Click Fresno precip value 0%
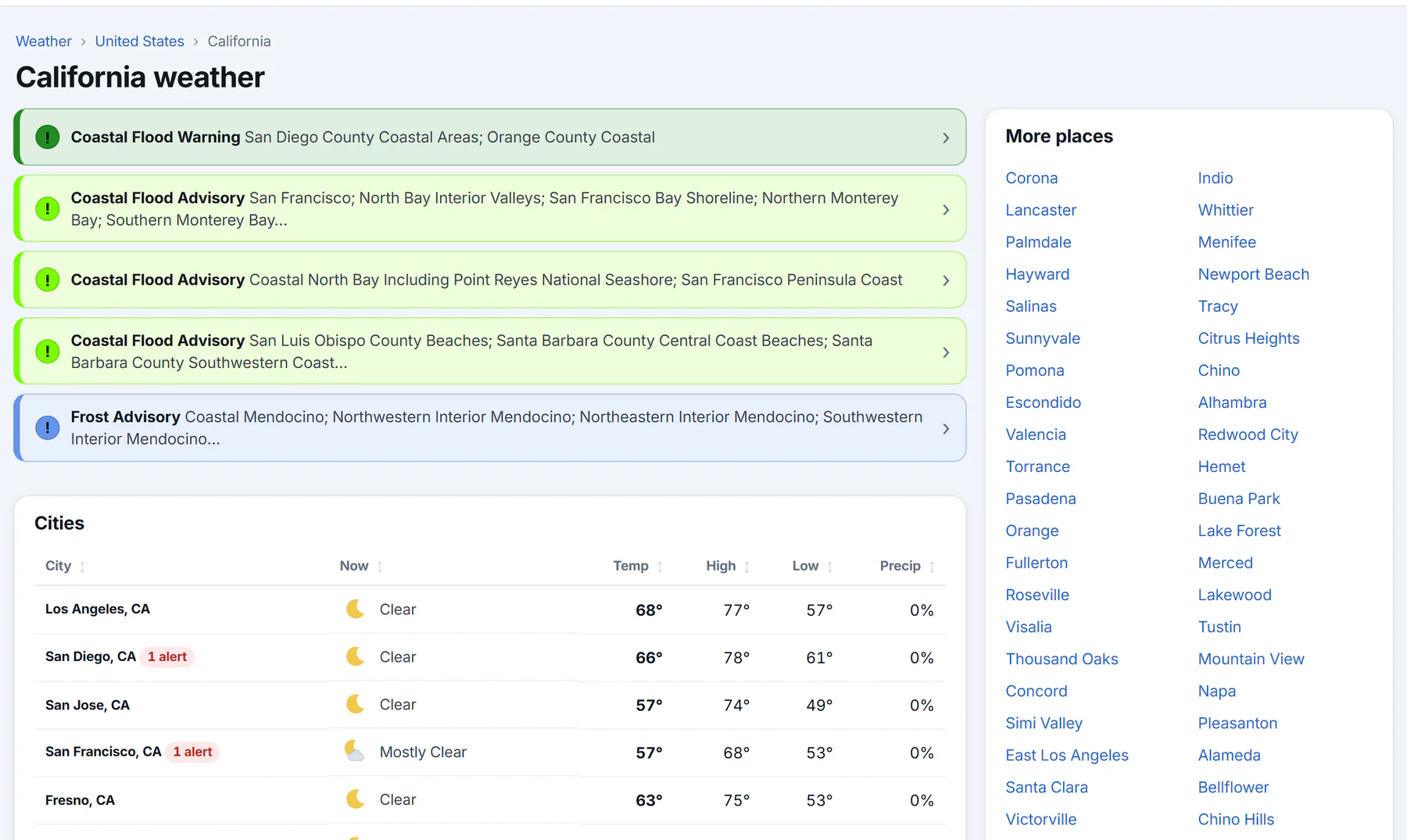 click(922, 800)
